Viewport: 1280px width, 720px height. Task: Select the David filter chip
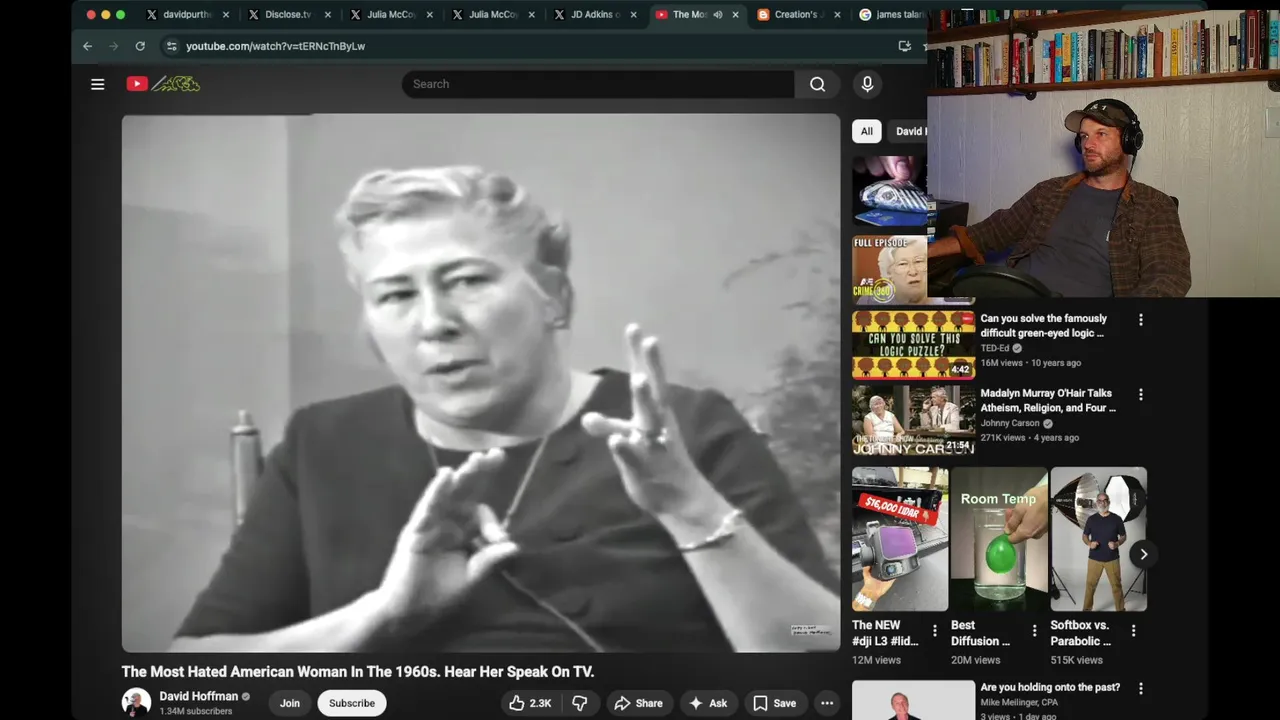click(908, 131)
